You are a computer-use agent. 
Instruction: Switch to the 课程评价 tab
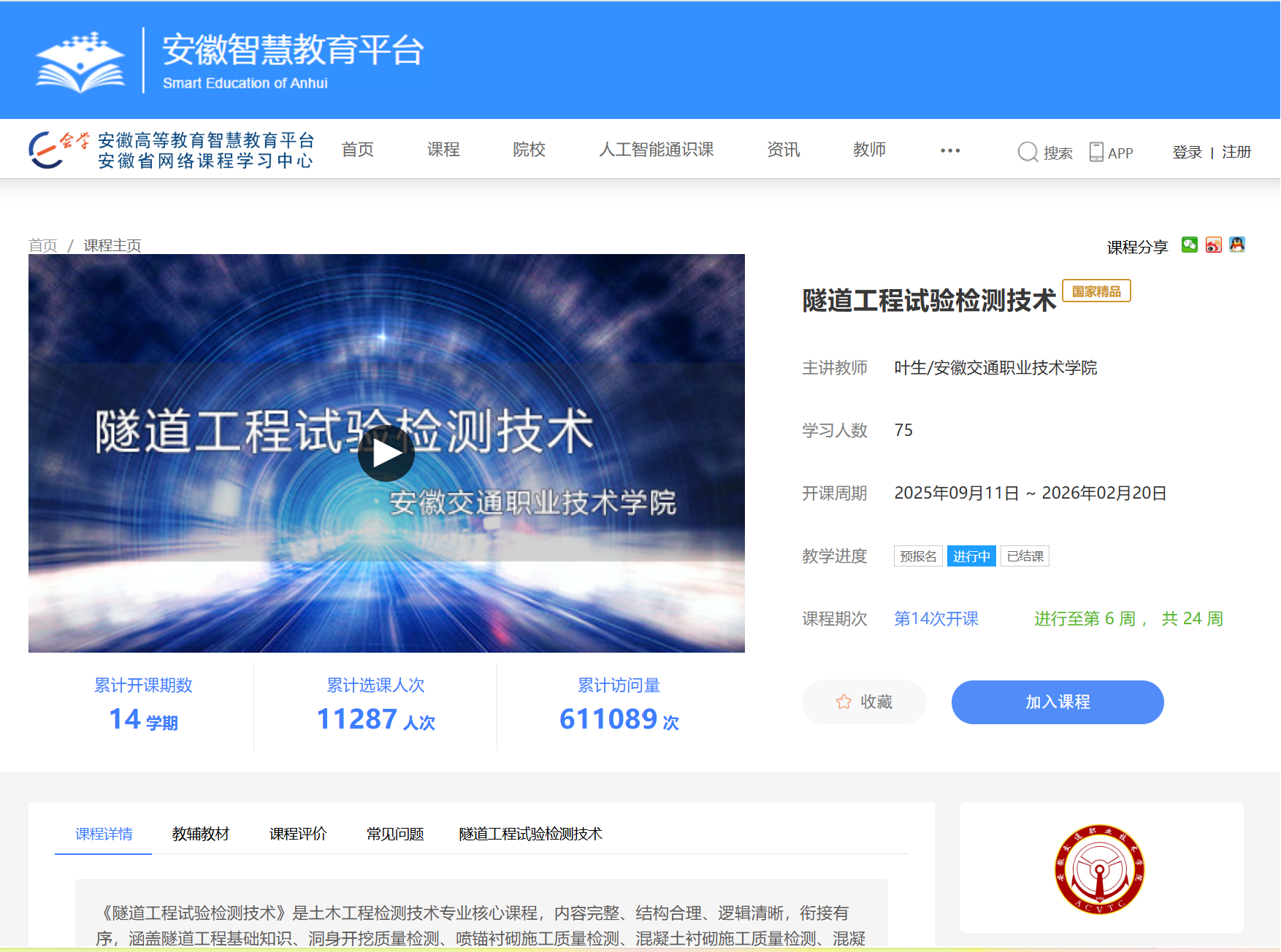point(297,834)
